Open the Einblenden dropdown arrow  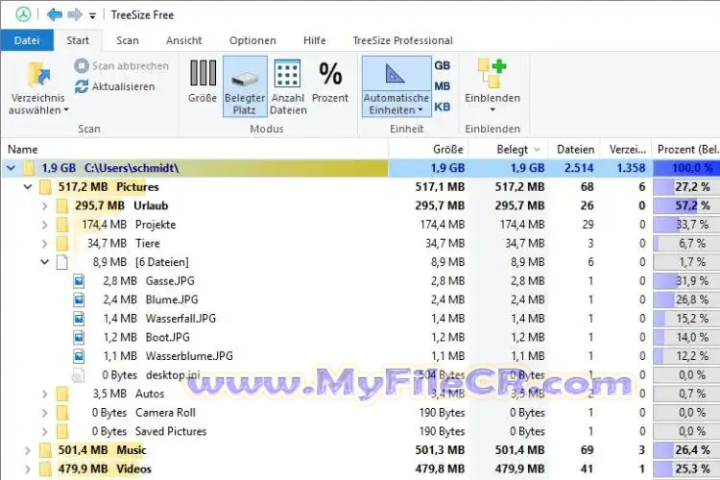[x=492, y=110]
